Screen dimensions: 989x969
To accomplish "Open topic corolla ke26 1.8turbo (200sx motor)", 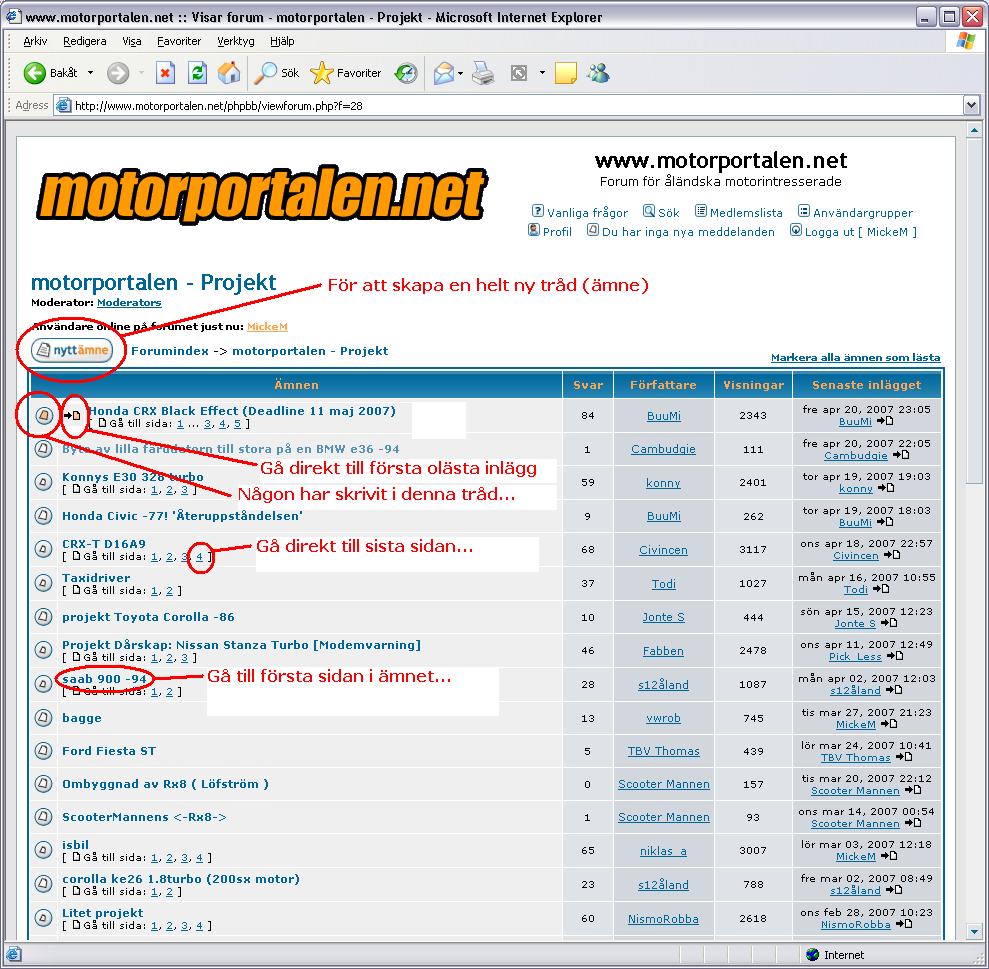I will (180, 879).
